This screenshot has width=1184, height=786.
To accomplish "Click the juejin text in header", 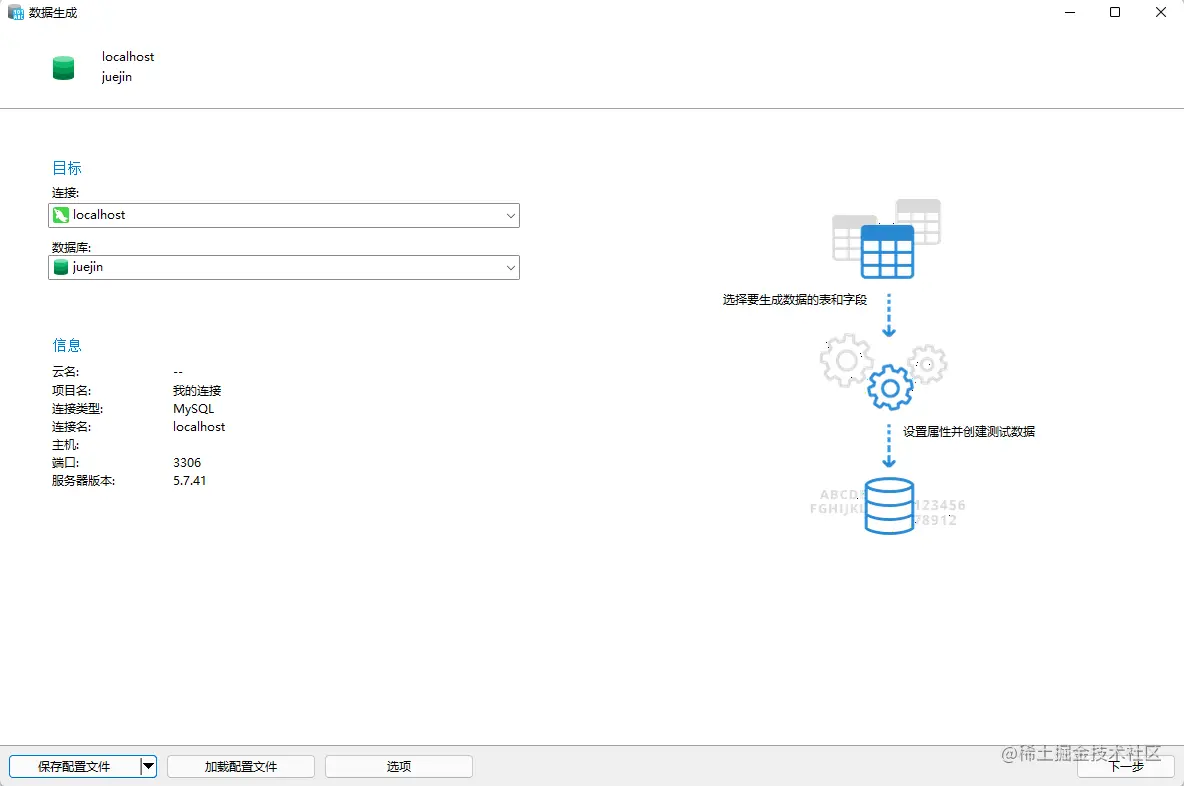I will tap(117, 77).
